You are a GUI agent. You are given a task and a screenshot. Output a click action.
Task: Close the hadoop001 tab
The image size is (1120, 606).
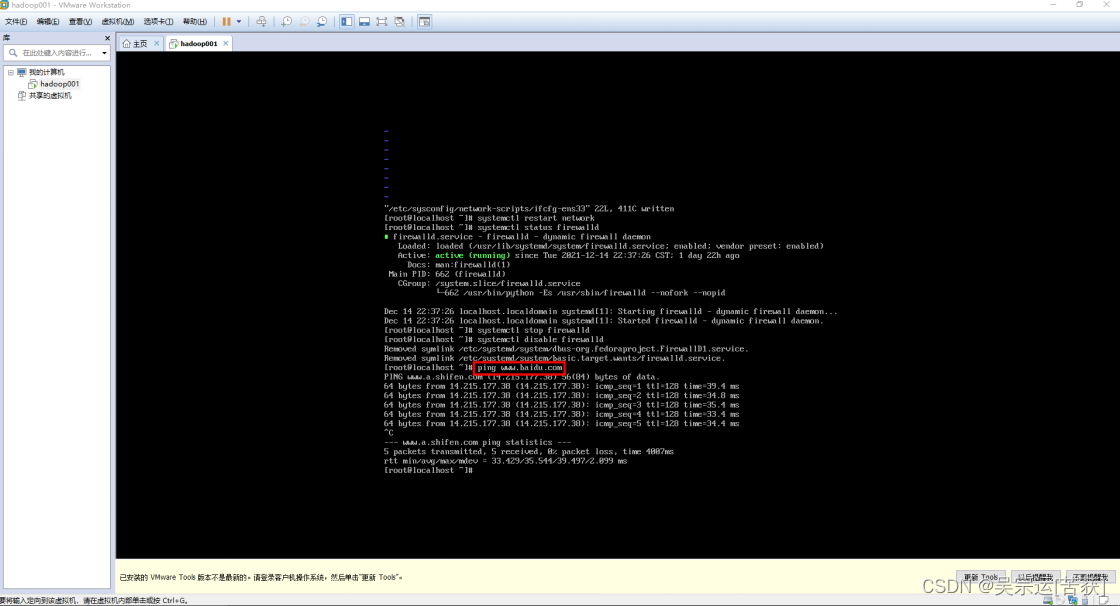click(226, 44)
